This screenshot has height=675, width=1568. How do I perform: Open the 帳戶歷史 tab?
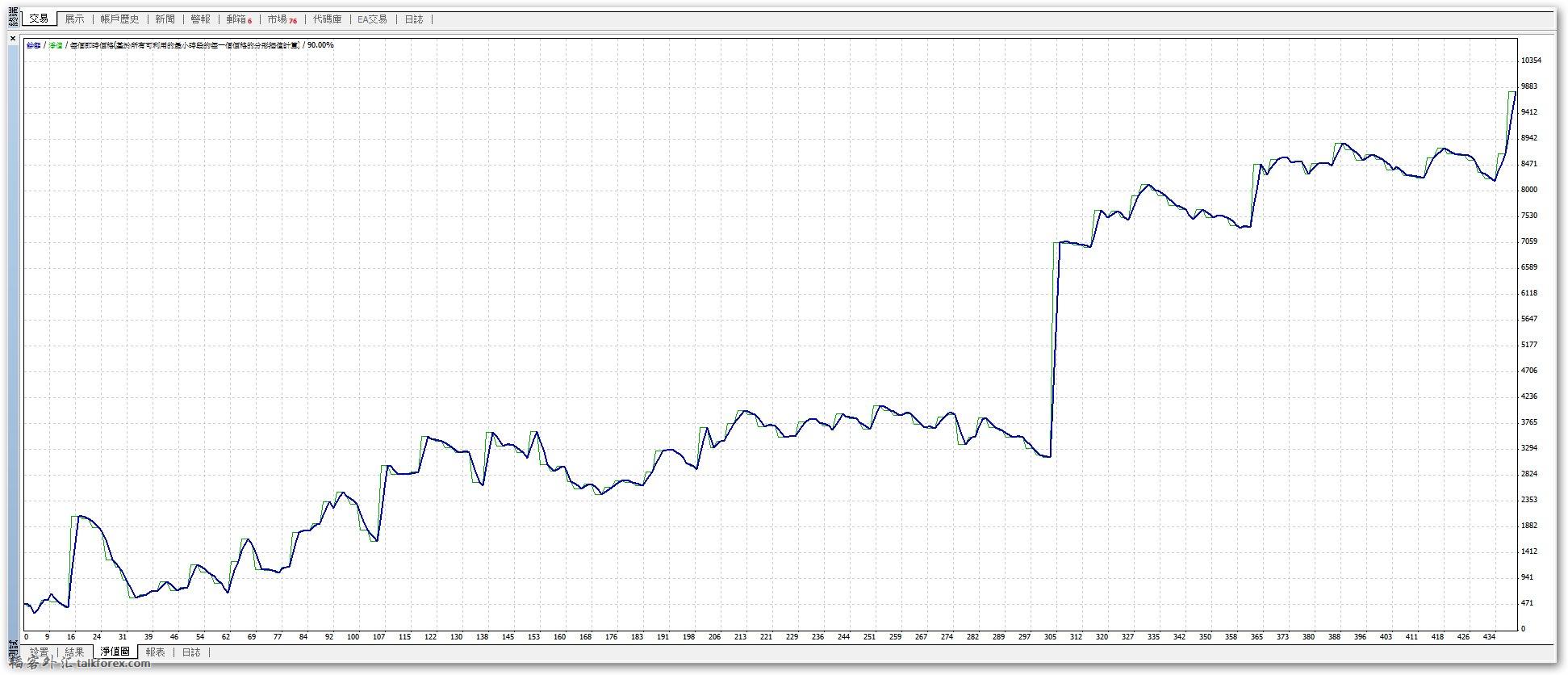pos(119,19)
